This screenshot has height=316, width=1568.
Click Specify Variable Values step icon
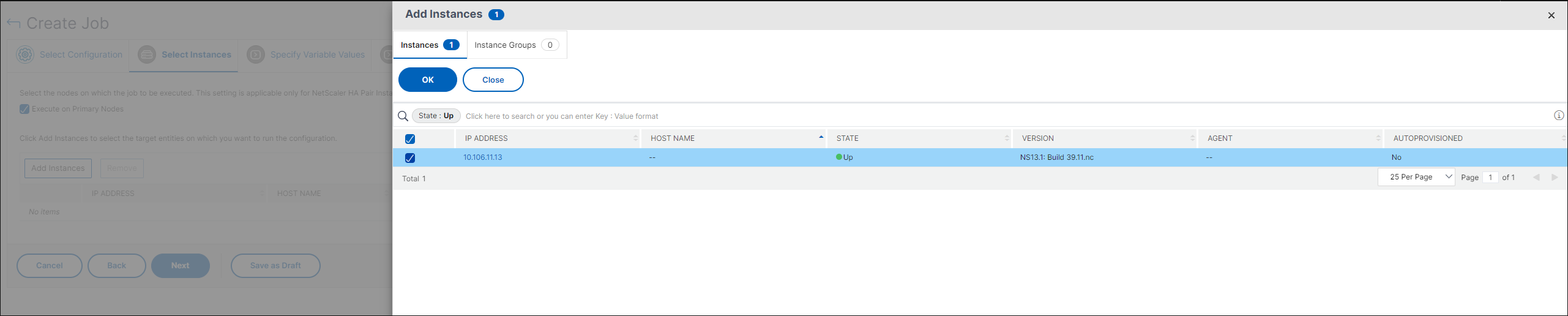coord(256,55)
